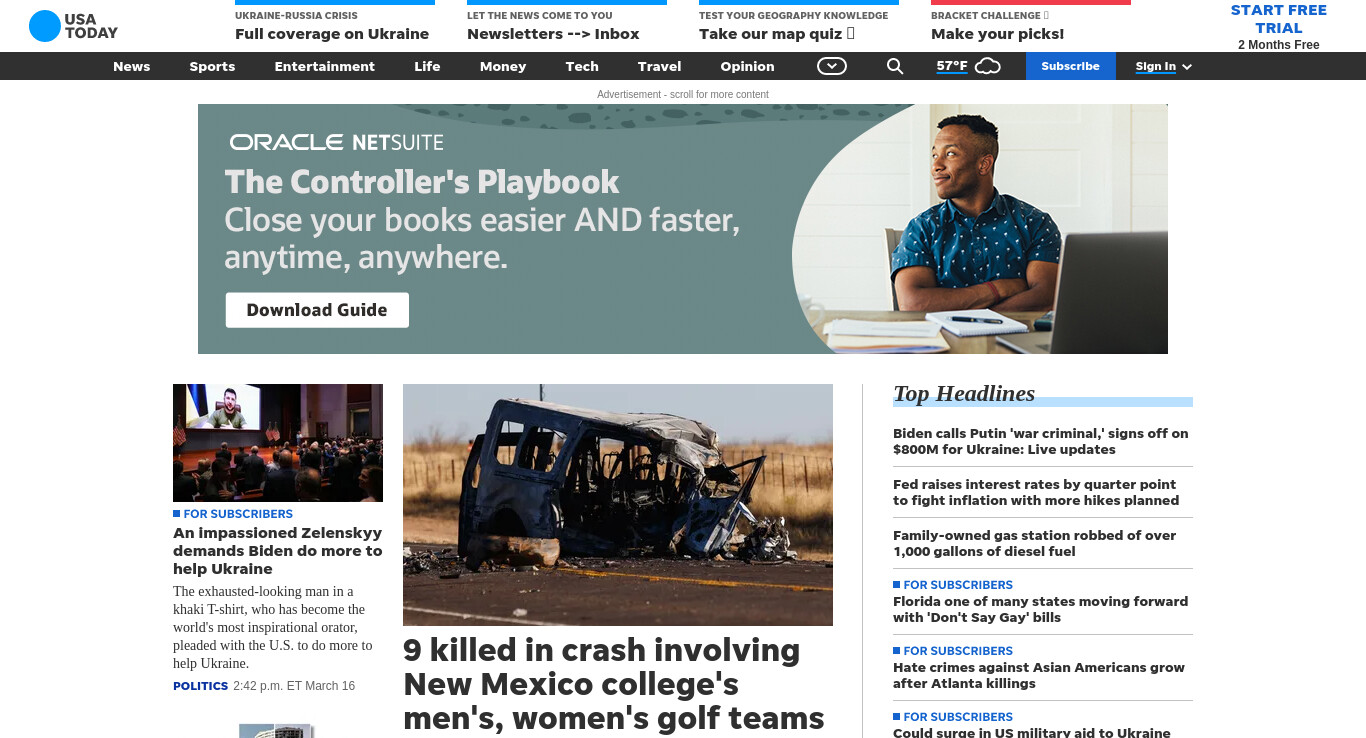Click the blue Subscribe button
Image resolution: width=1366 pixels, height=738 pixels.
pyautogui.click(x=1070, y=66)
